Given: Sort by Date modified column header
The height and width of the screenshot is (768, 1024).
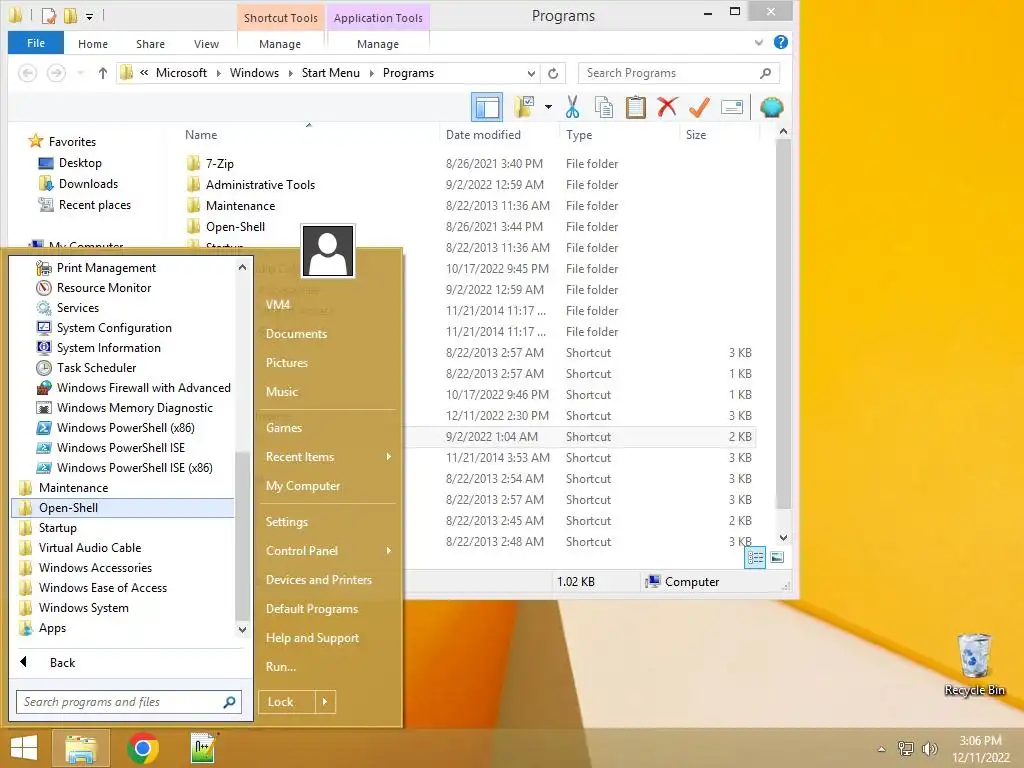Looking at the screenshot, I should pyautogui.click(x=483, y=135).
